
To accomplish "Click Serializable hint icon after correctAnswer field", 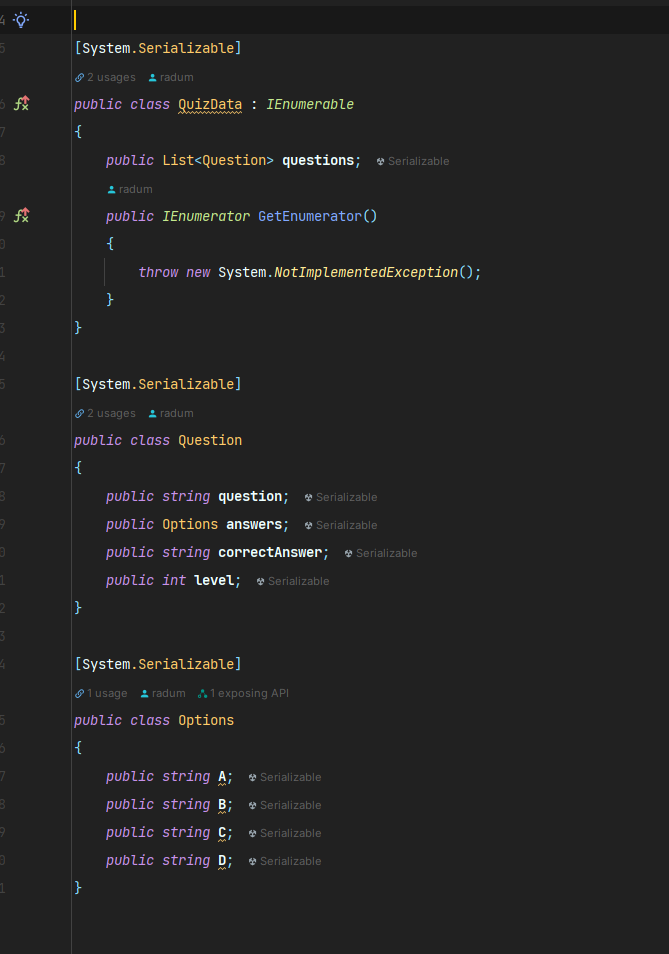I will click(x=349, y=553).
